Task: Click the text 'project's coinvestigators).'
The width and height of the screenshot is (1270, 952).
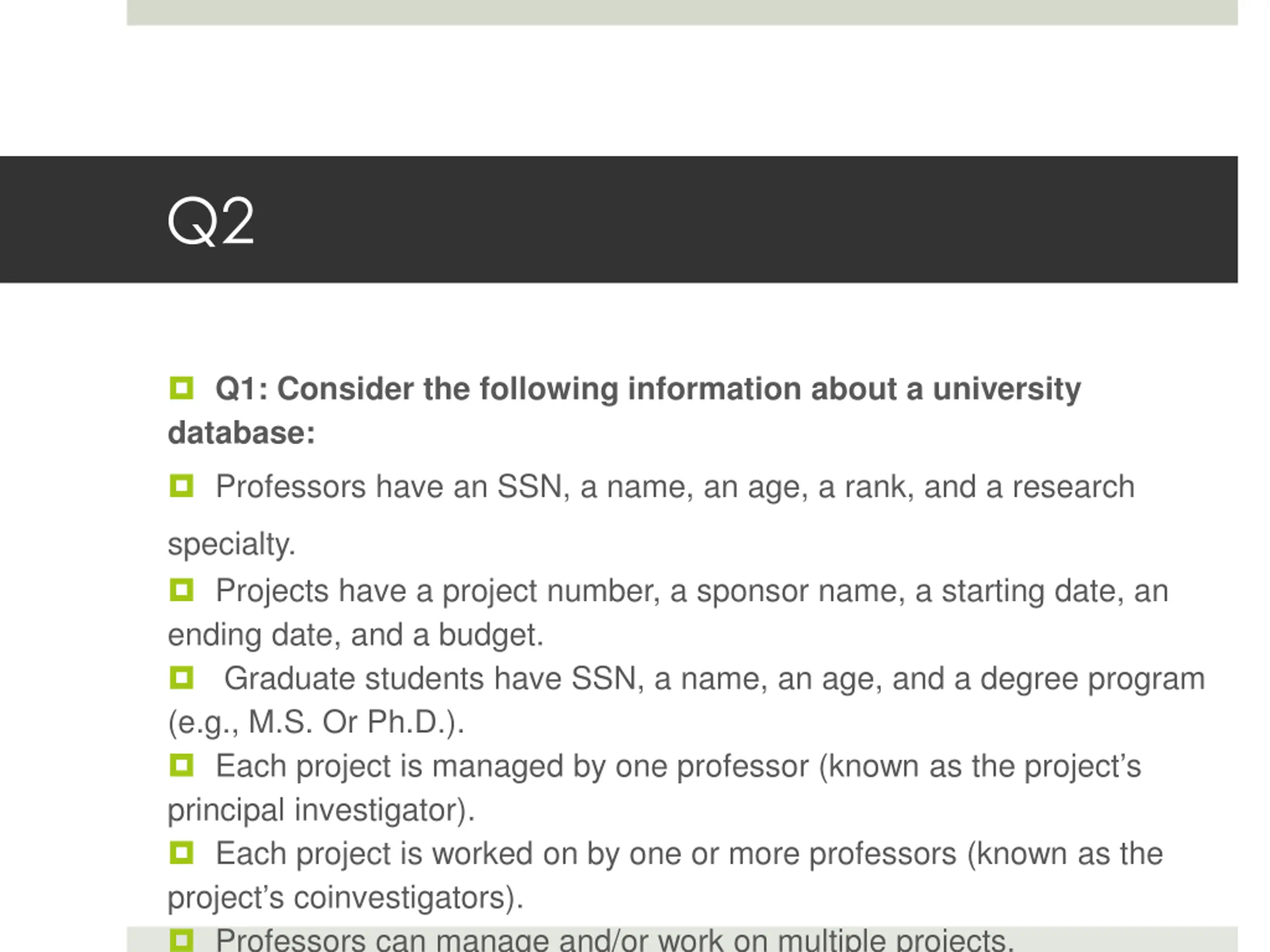Action: 345,897
